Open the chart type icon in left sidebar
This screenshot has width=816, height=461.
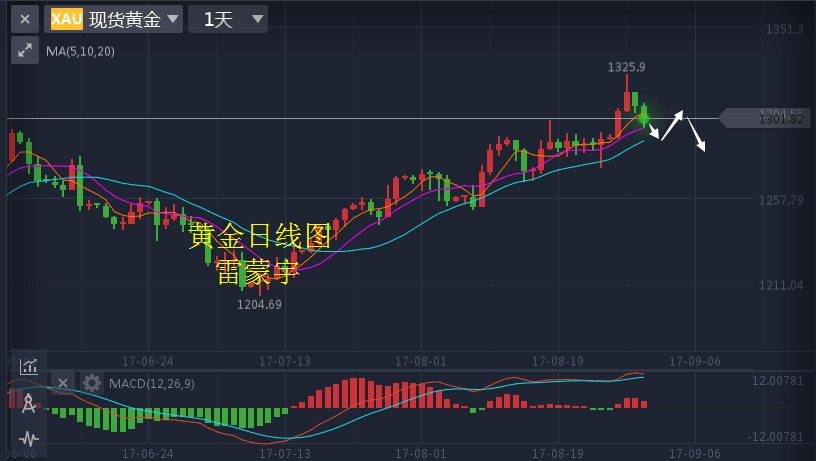pyautogui.click(x=29, y=366)
